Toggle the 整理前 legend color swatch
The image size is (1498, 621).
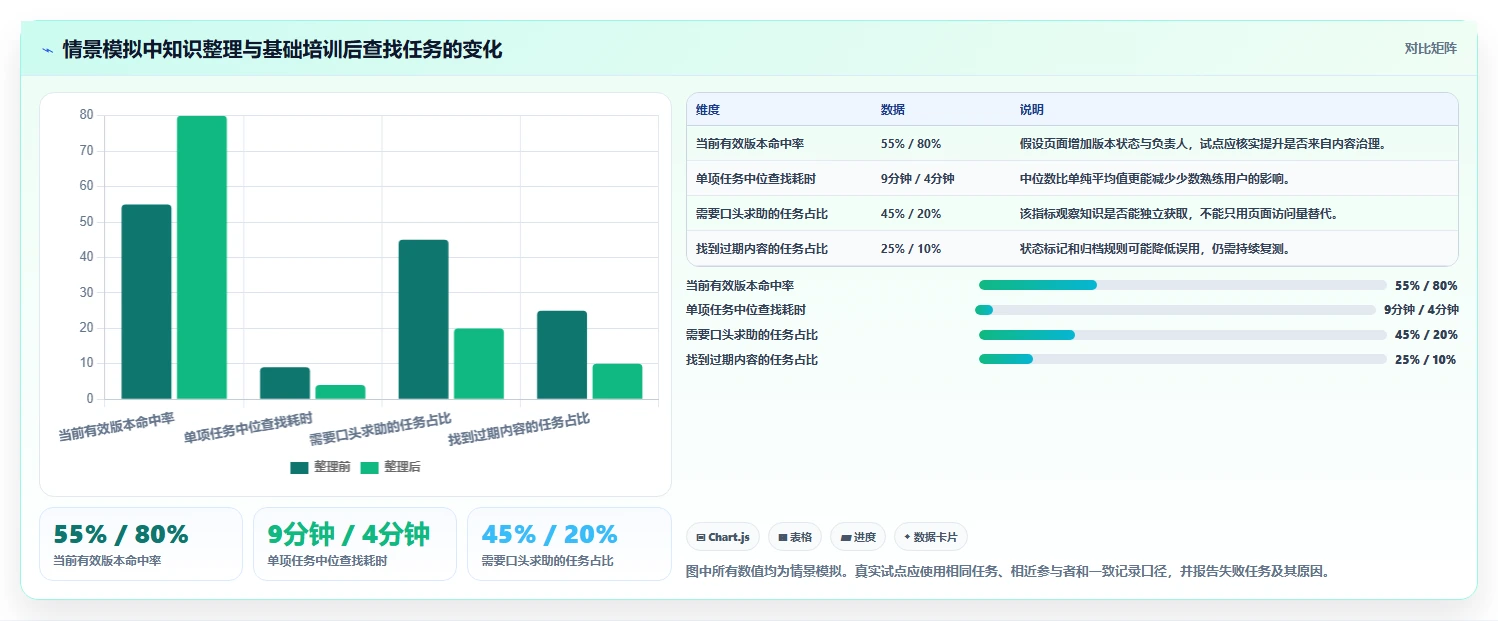click(x=299, y=467)
